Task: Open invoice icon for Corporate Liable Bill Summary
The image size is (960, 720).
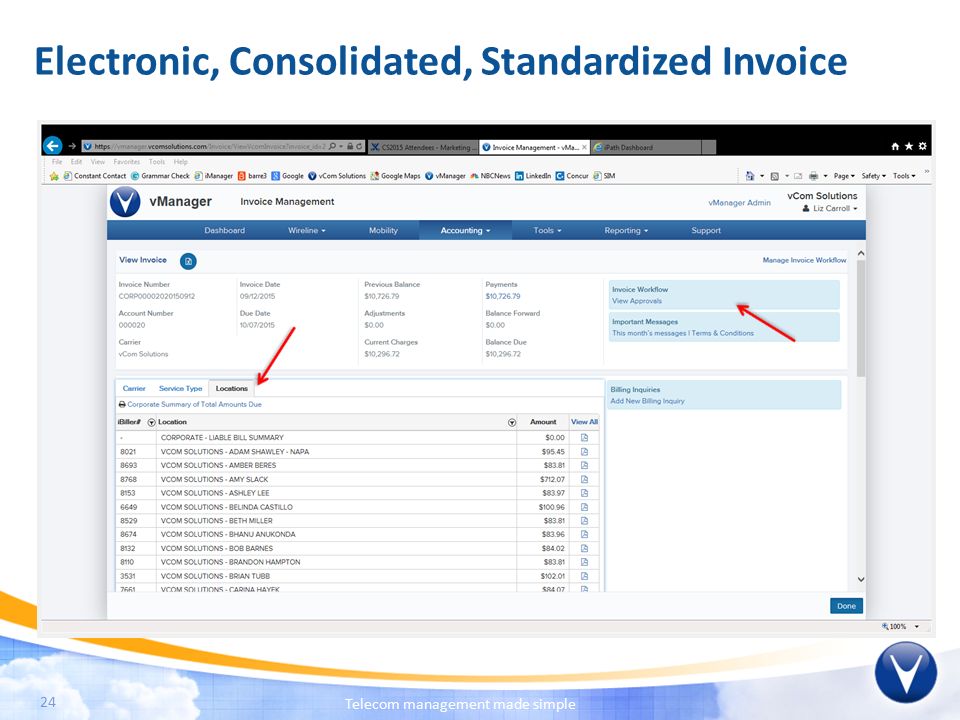Action: [x=584, y=438]
